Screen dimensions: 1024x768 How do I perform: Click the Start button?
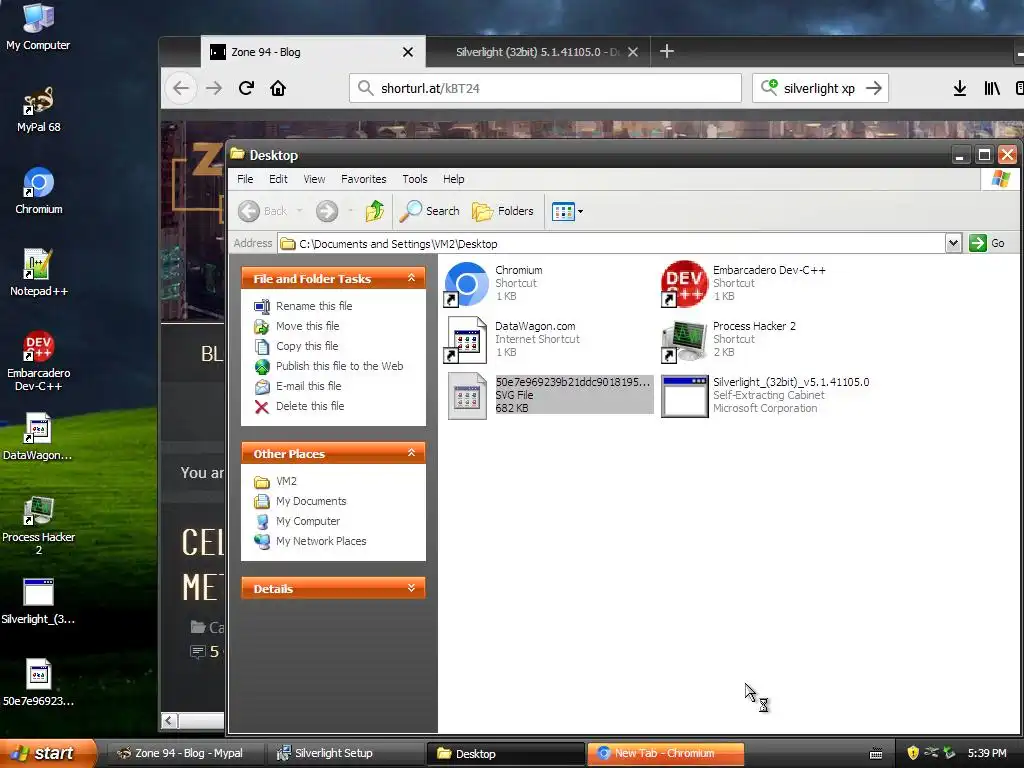(x=48, y=753)
